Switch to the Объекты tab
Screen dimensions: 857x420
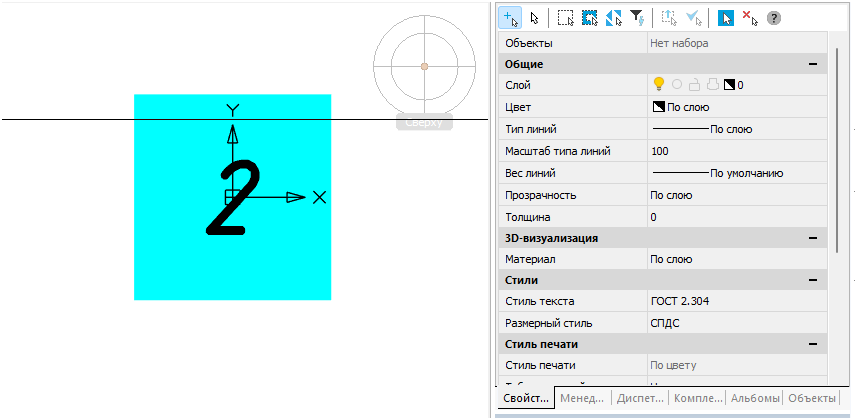click(x=812, y=399)
